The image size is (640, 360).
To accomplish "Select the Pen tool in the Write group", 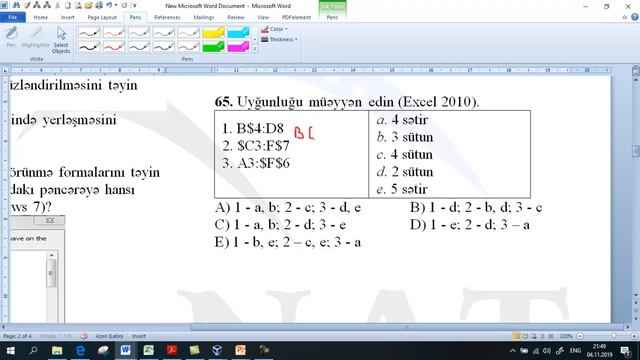I will [x=11, y=37].
